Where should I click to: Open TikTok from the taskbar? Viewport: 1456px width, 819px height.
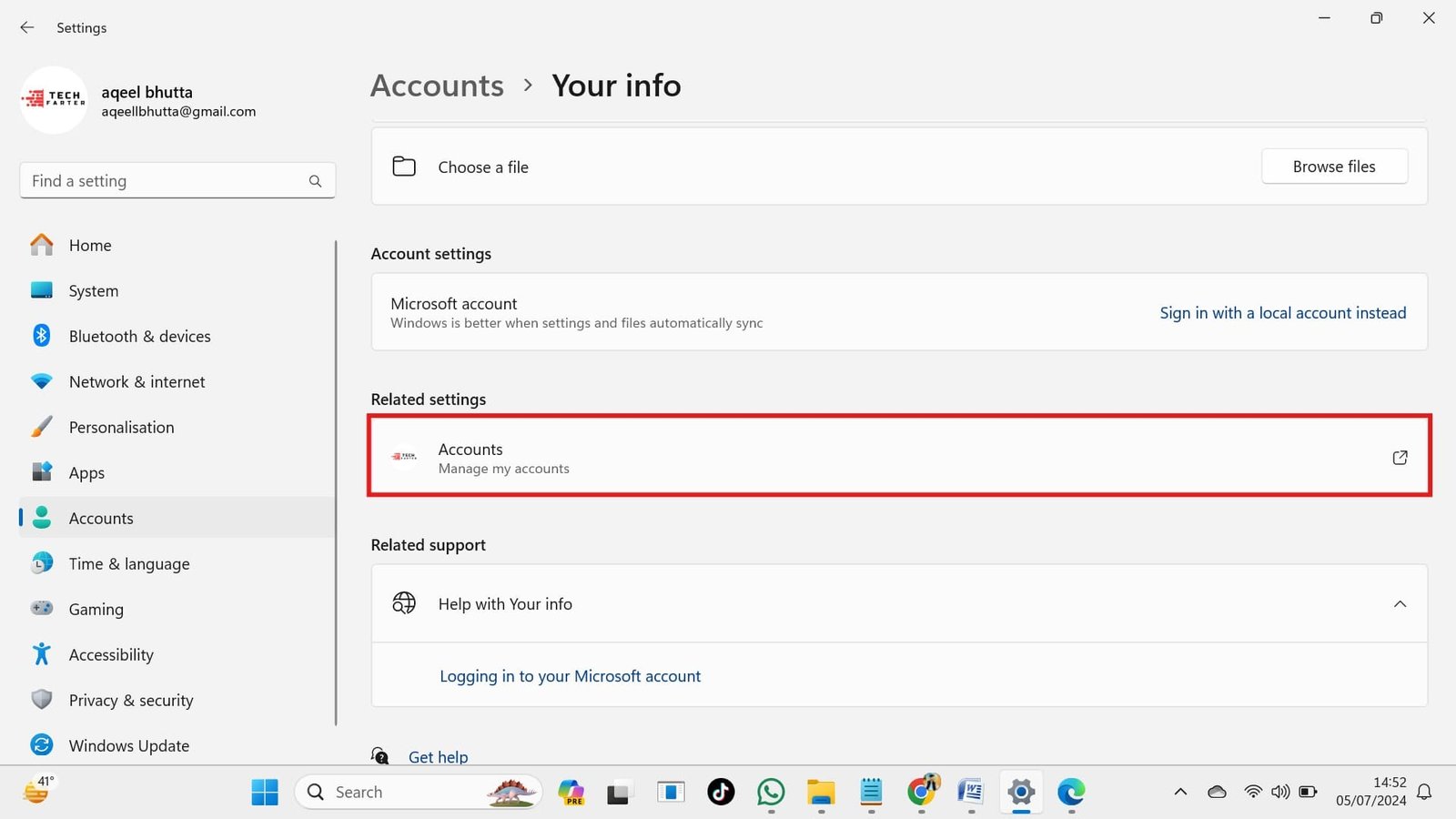click(x=721, y=792)
